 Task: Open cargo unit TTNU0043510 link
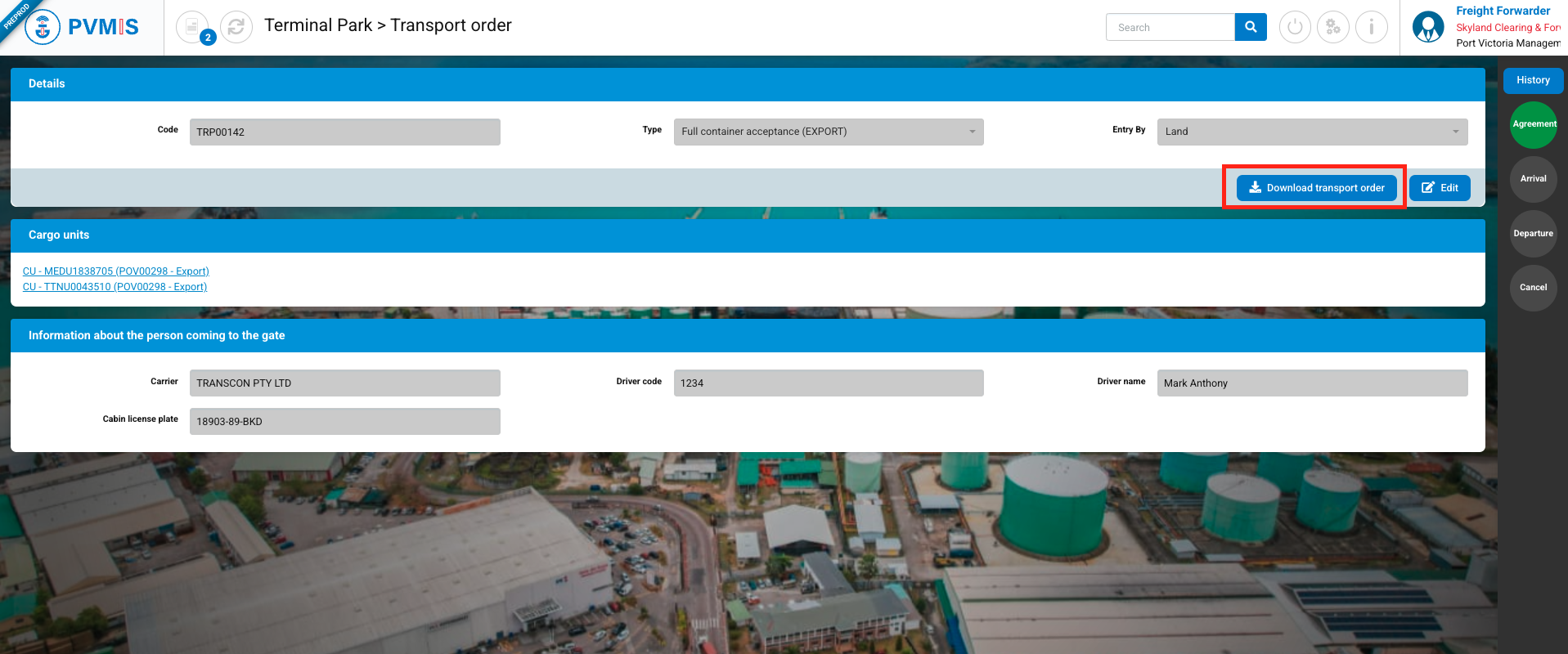[x=115, y=287]
